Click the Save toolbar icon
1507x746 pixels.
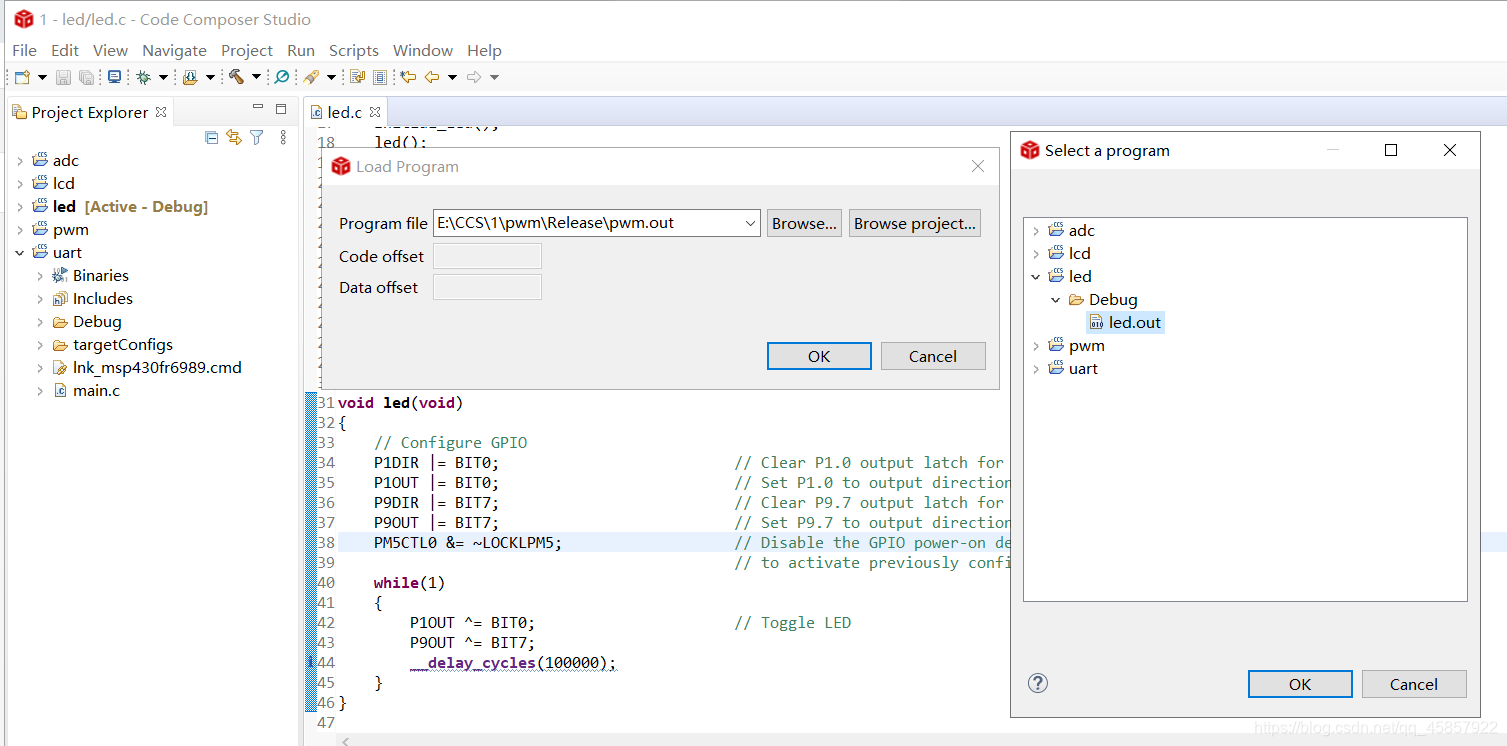pos(63,77)
